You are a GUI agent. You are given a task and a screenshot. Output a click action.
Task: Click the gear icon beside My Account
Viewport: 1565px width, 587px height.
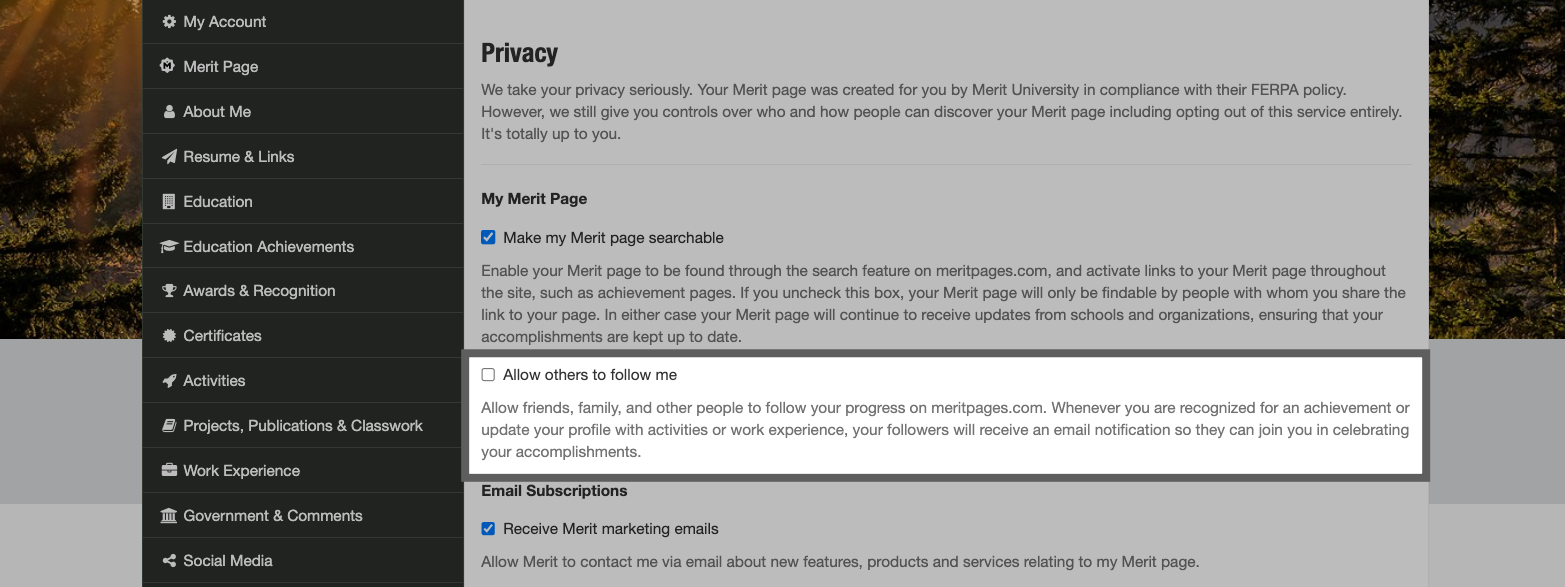point(168,22)
